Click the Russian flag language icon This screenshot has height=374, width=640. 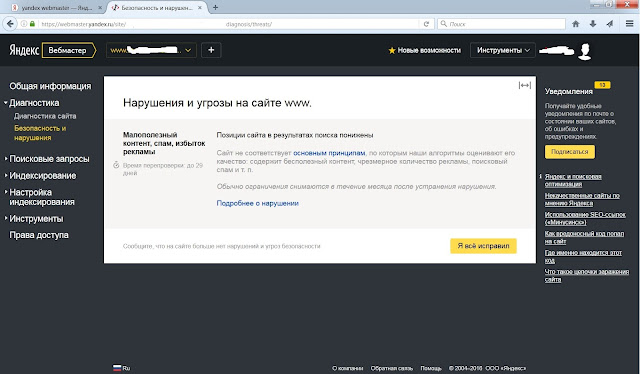[117, 367]
